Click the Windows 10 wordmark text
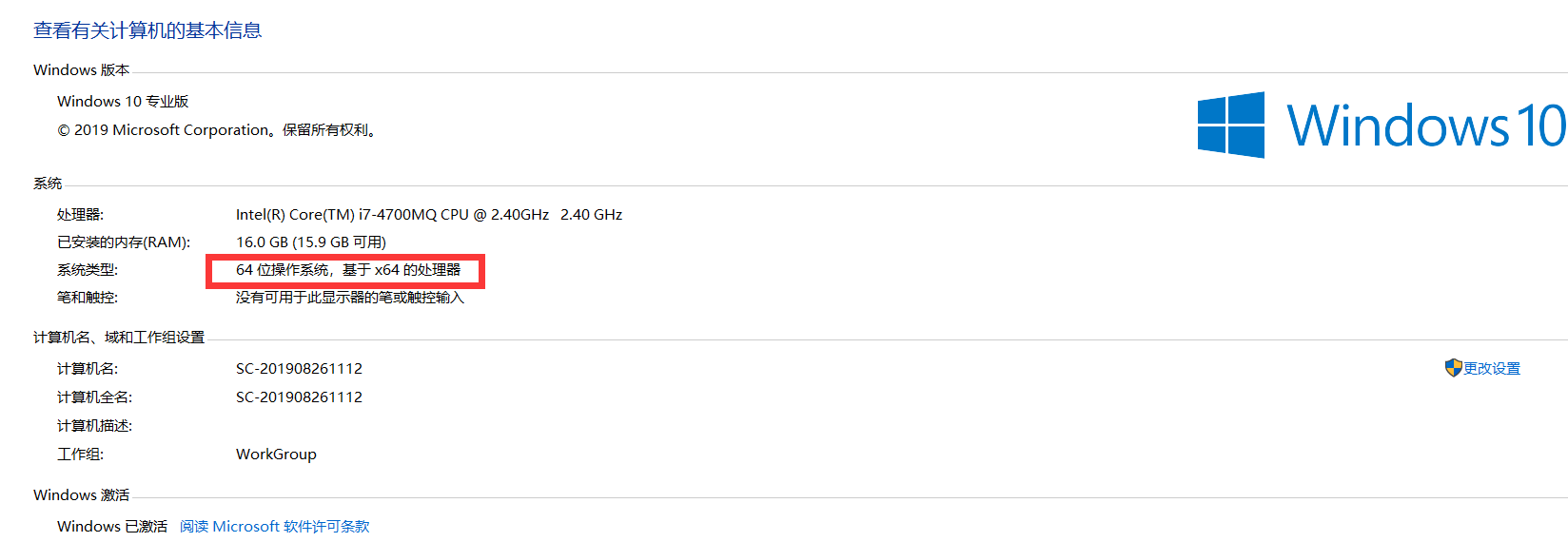The height and width of the screenshot is (542, 1568). click(1427, 126)
